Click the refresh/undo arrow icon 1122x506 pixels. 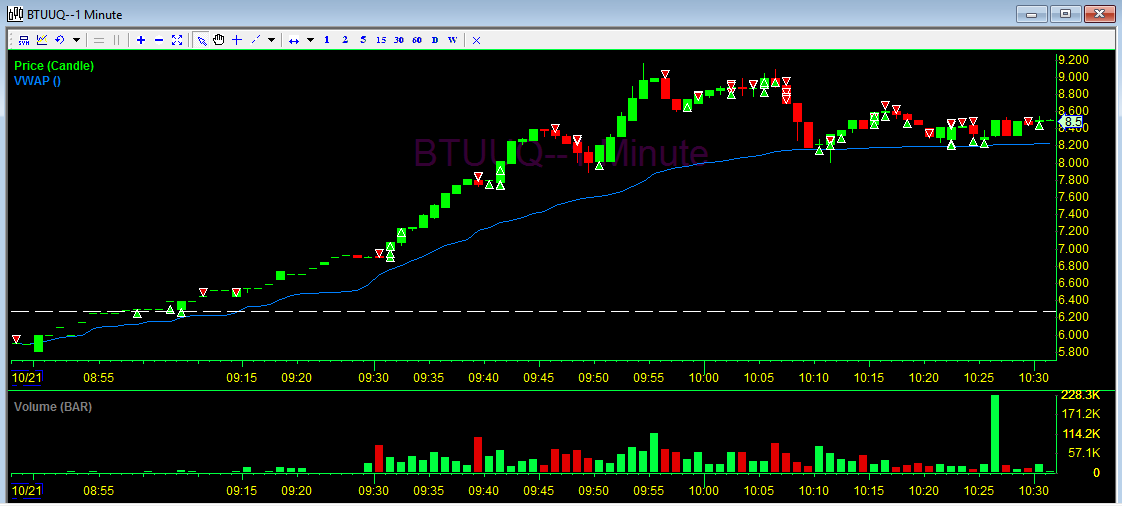click(60, 40)
